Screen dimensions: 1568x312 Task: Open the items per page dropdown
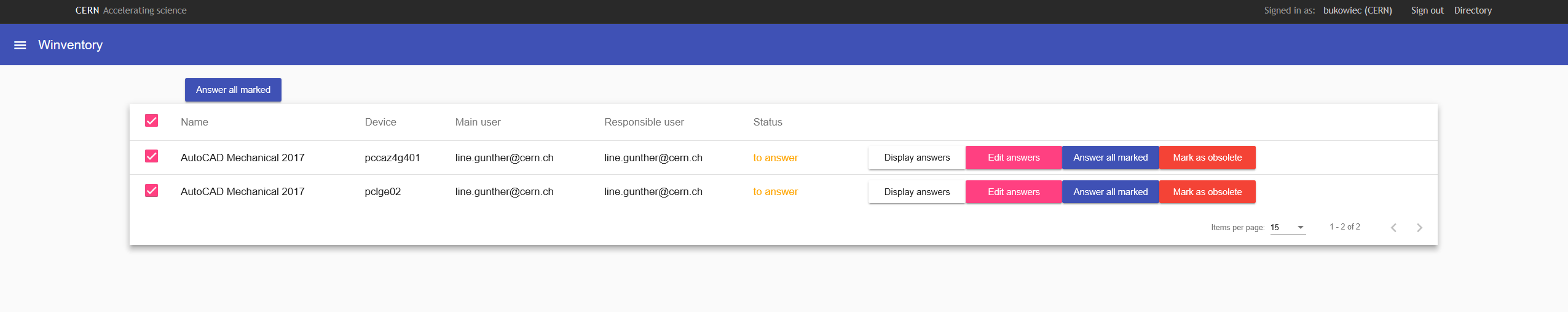(1287, 228)
